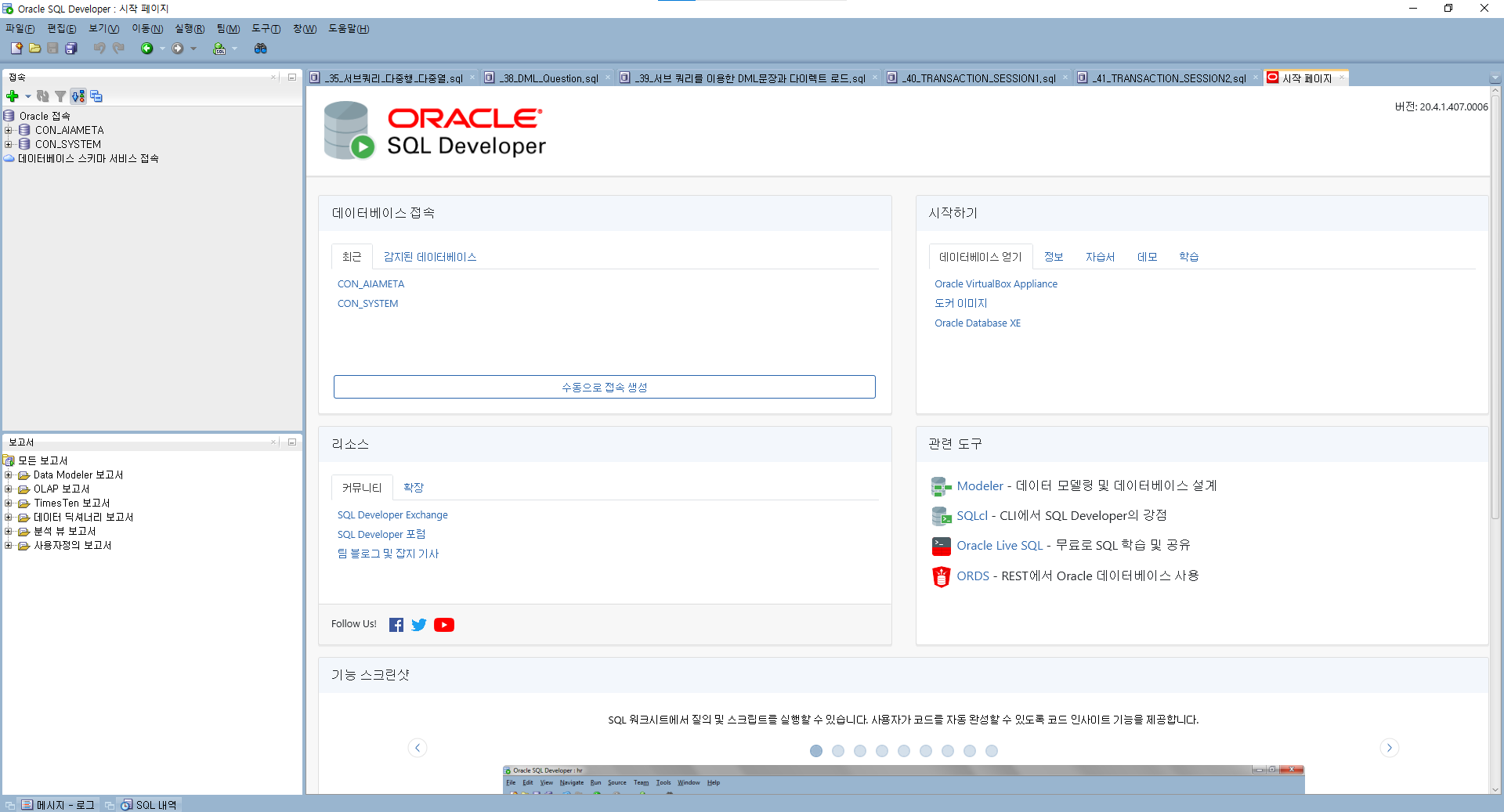Close the _38_DML_Question.sql tab with its X
The image size is (1504, 812).
click(608, 78)
